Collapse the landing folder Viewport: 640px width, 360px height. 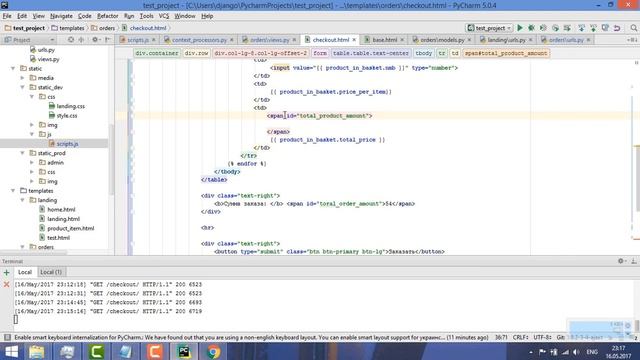(22, 200)
